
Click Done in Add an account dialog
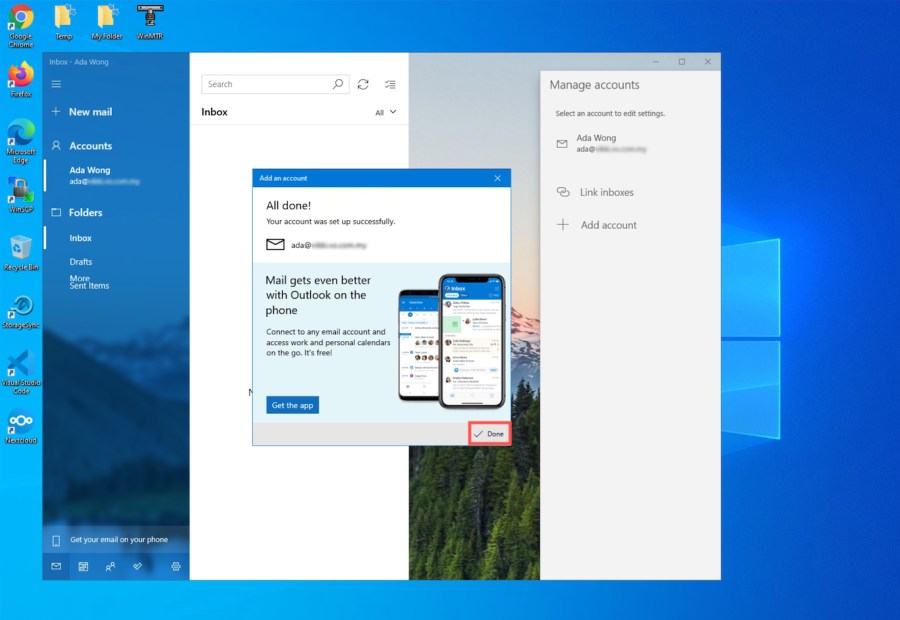(490, 434)
